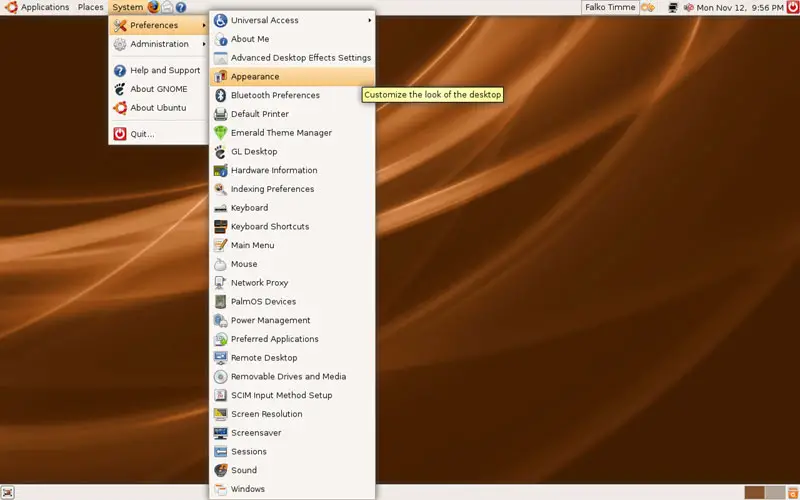Expand Universal Access submenu
The width and height of the screenshot is (800, 500).
(x=292, y=20)
